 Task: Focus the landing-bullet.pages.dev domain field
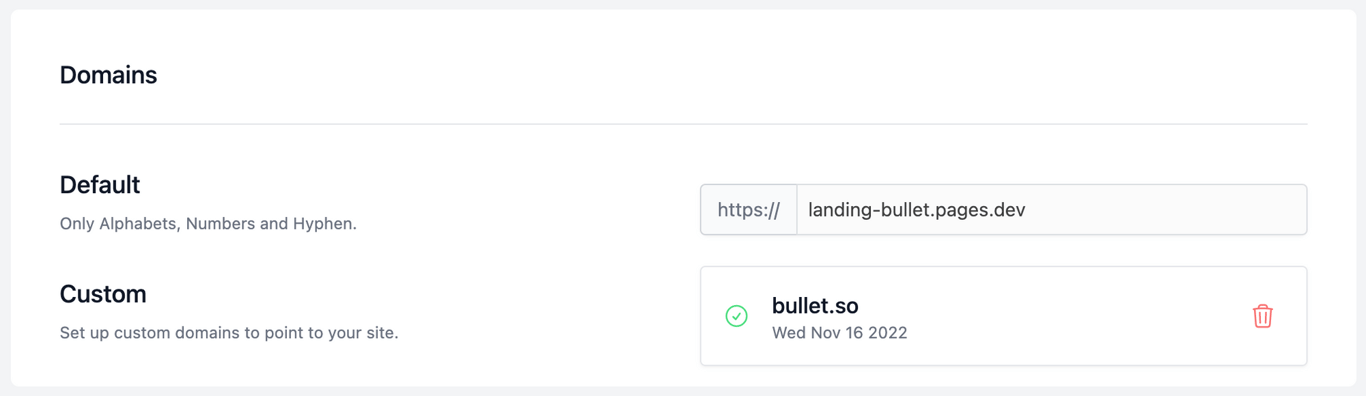click(1051, 210)
